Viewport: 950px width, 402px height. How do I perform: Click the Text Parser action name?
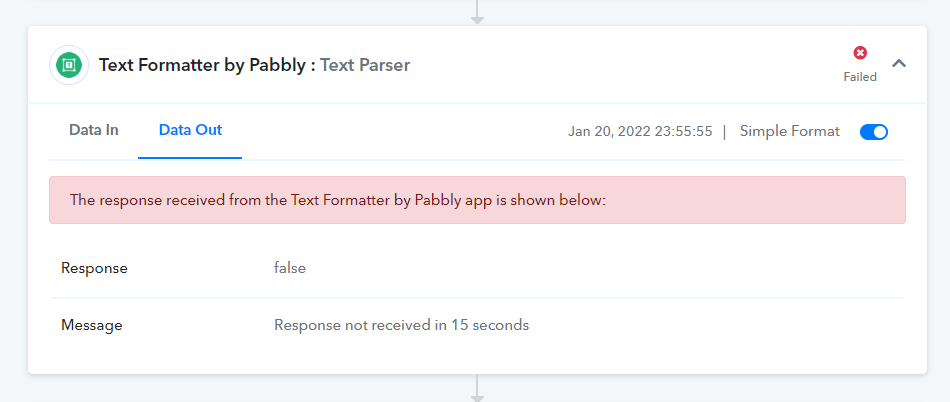click(x=365, y=65)
